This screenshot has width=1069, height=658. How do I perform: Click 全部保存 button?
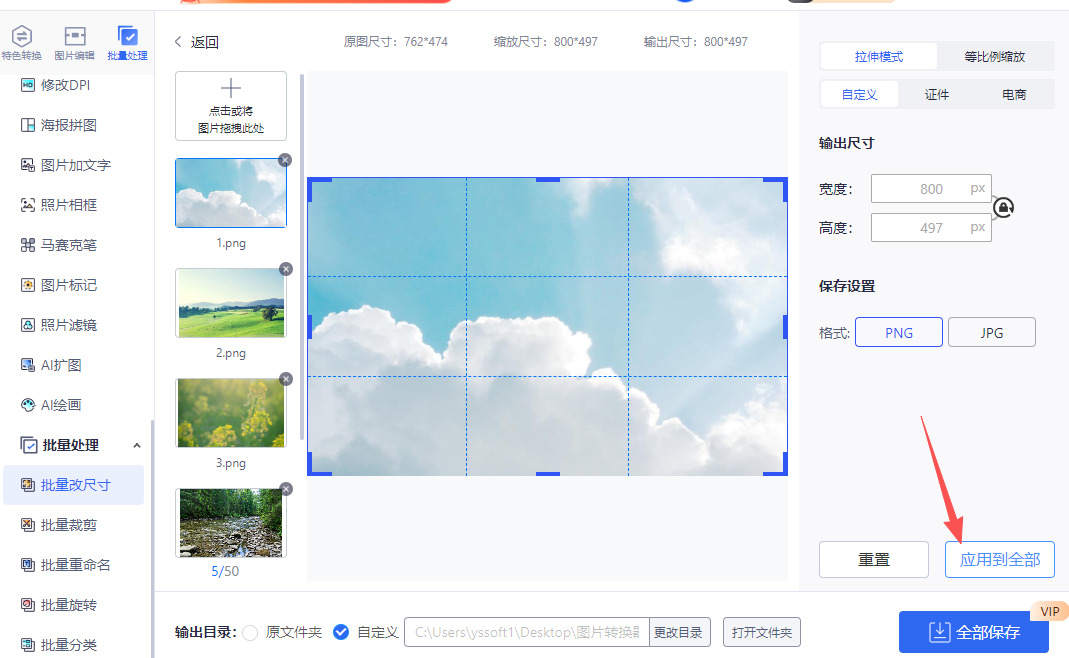[x=974, y=632]
